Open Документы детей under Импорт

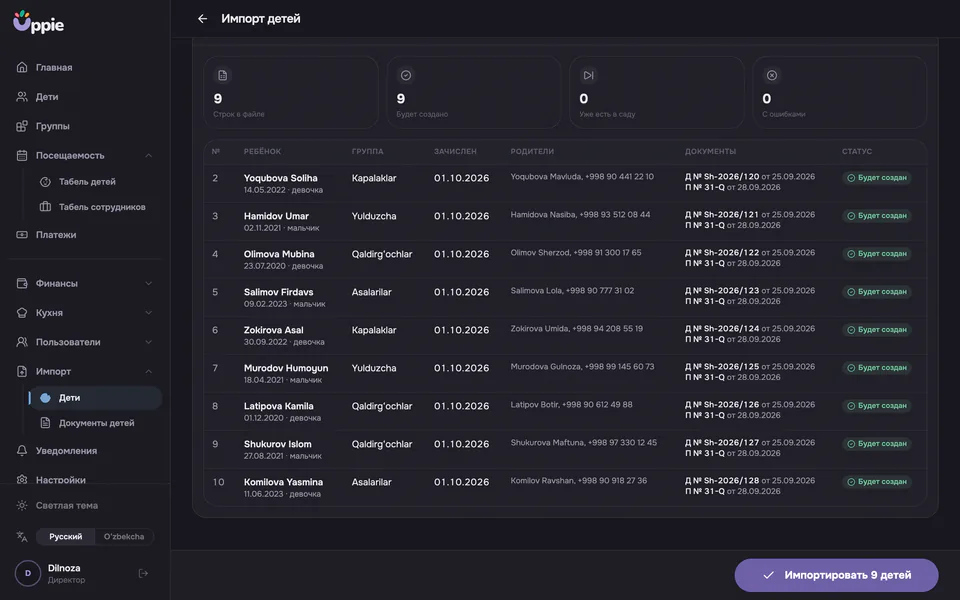pos(96,423)
